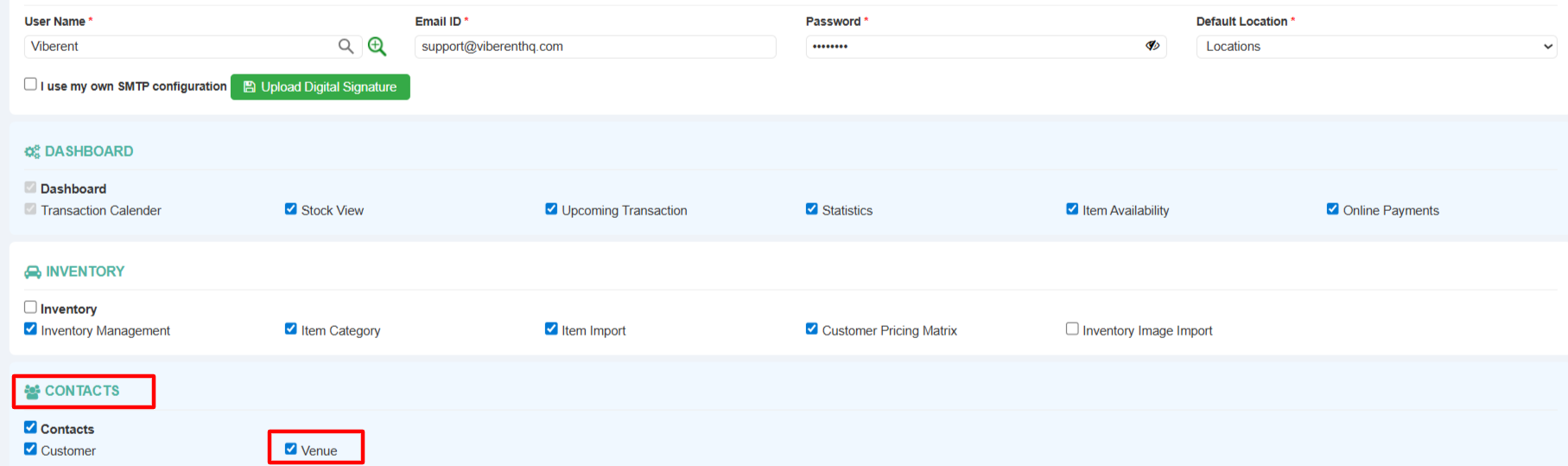This screenshot has width=1568, height=466.
Task: Enable I use my own SMTP configuration
Action: [x=30, y=84]
